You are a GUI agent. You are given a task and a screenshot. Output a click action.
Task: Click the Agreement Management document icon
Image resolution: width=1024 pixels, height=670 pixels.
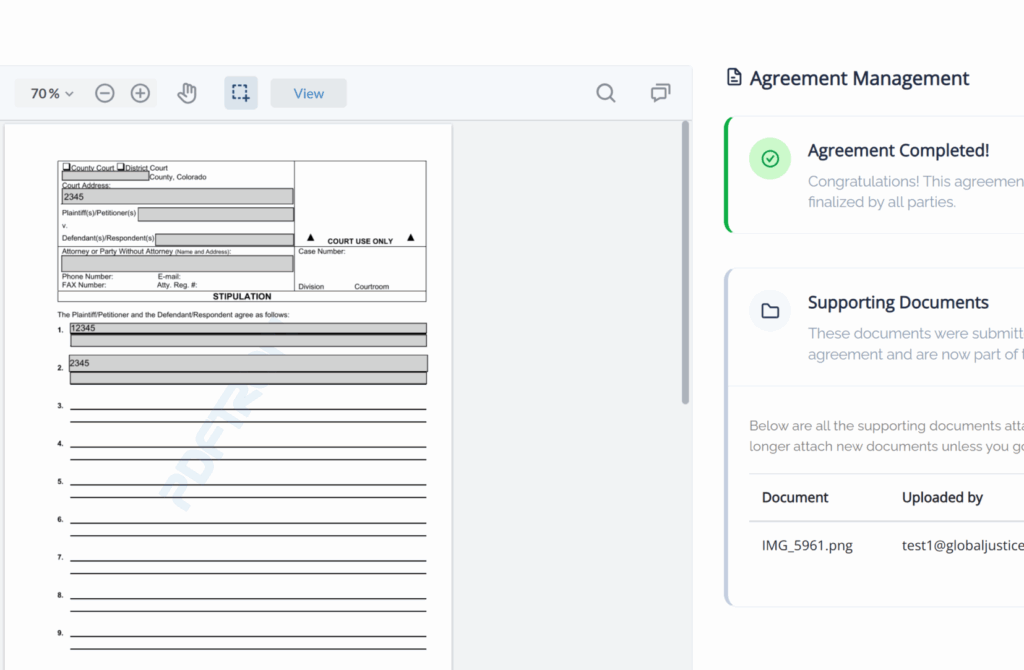click(x=734, y=78)
